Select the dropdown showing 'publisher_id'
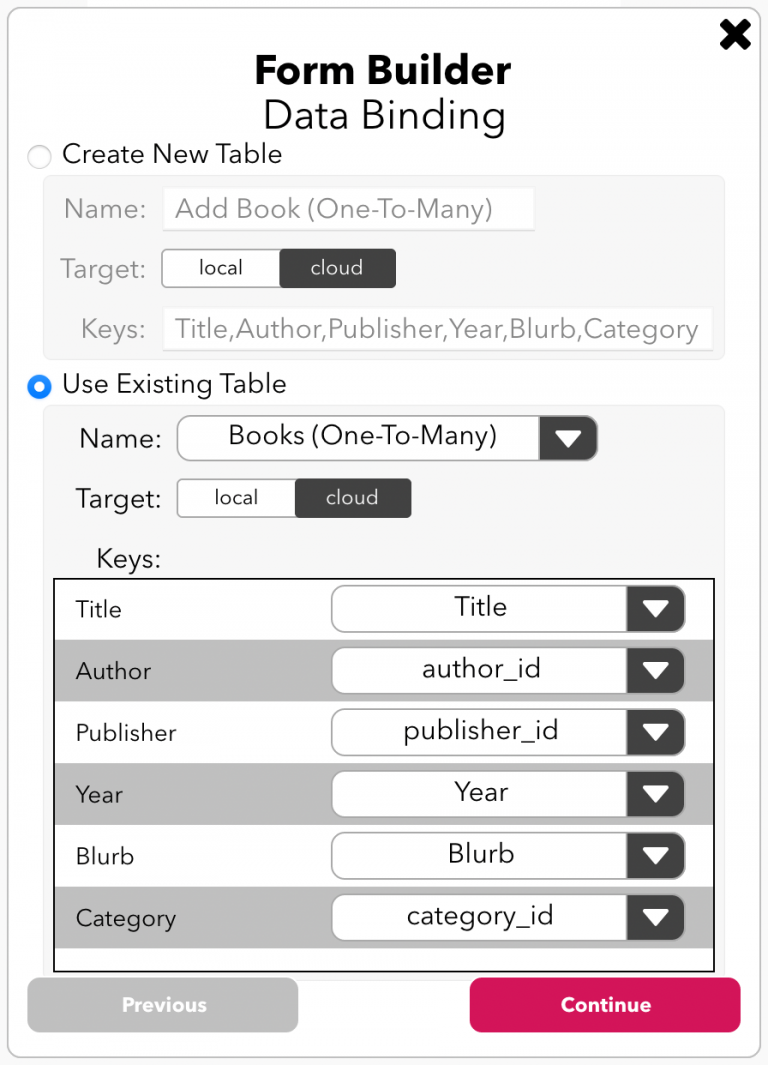Viewport: 768px width, 1065px height. (x=480, y=732)
